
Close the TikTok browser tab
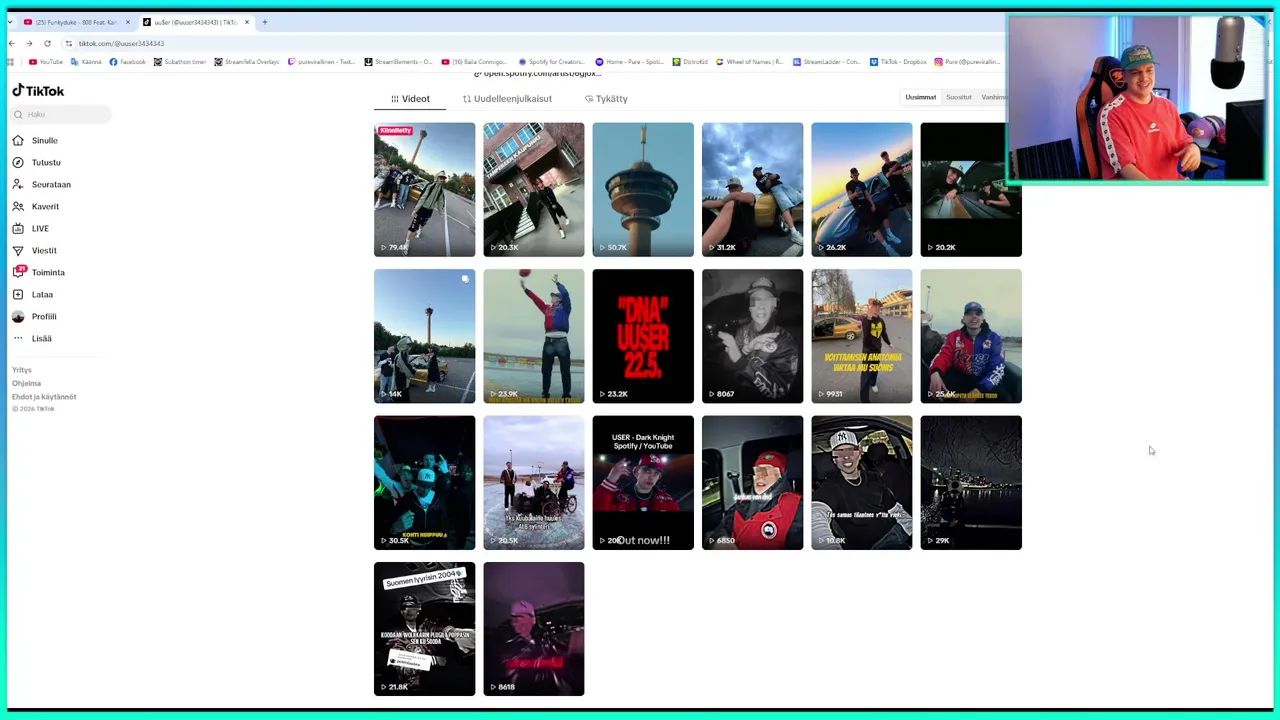(246, 22)
